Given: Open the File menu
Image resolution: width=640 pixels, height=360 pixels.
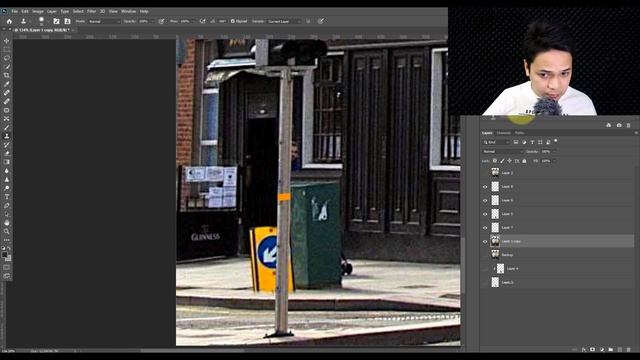Looking at the screenshot, I should [x=15, y=11].
